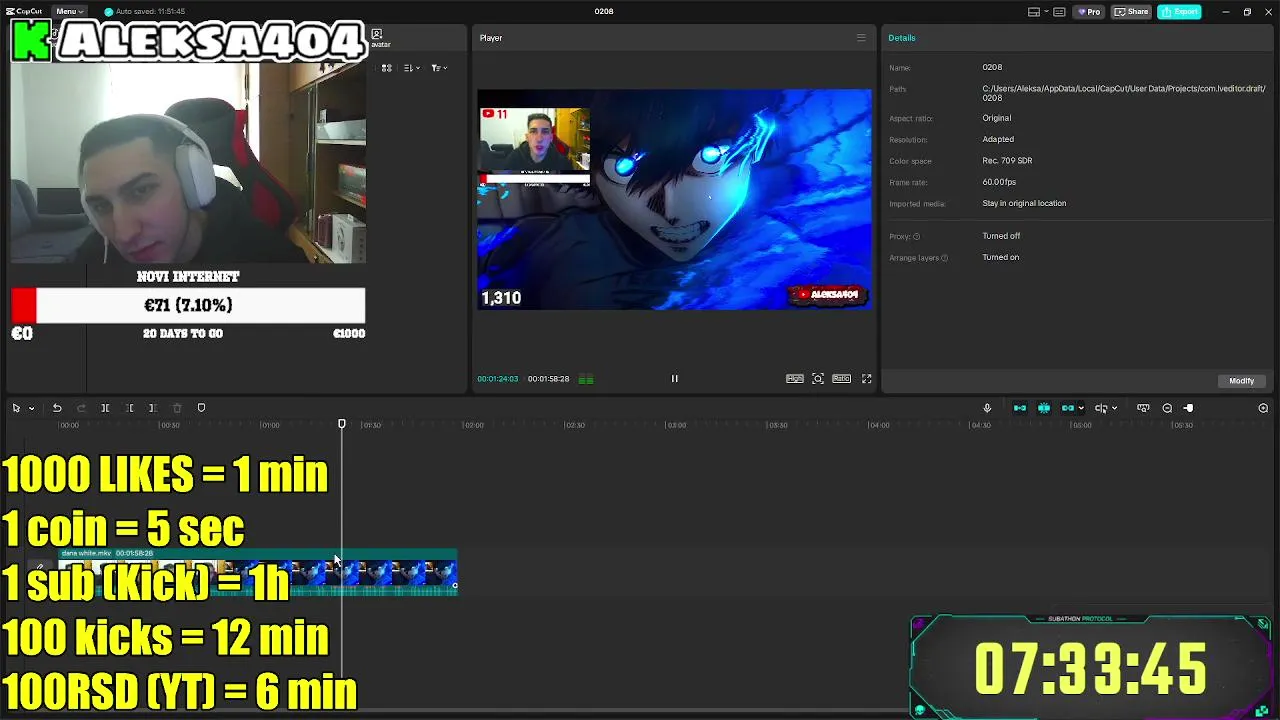Delete right of playhead with trim-right tool
This screenshot has width=1280, height=720.
(152, 408)
